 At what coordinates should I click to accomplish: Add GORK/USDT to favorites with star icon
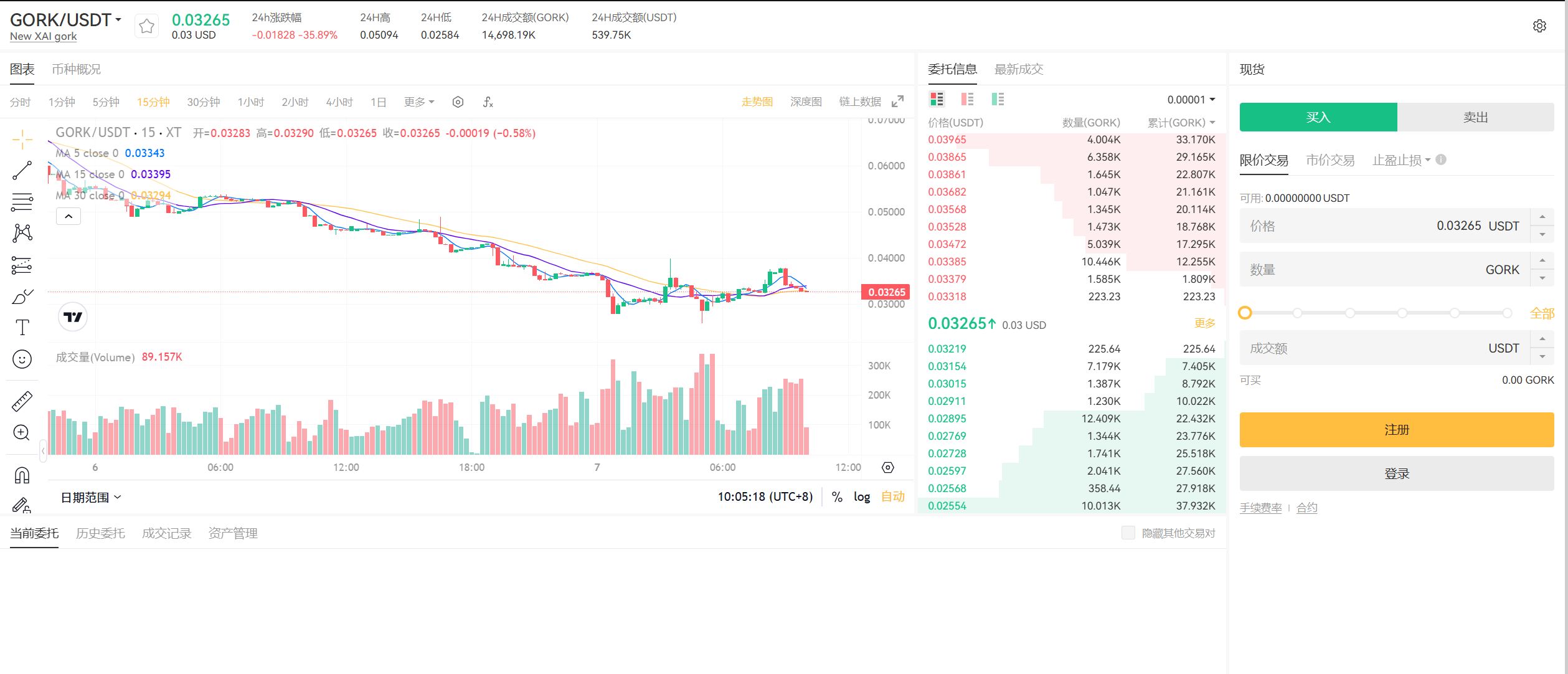tap(146, 26)
